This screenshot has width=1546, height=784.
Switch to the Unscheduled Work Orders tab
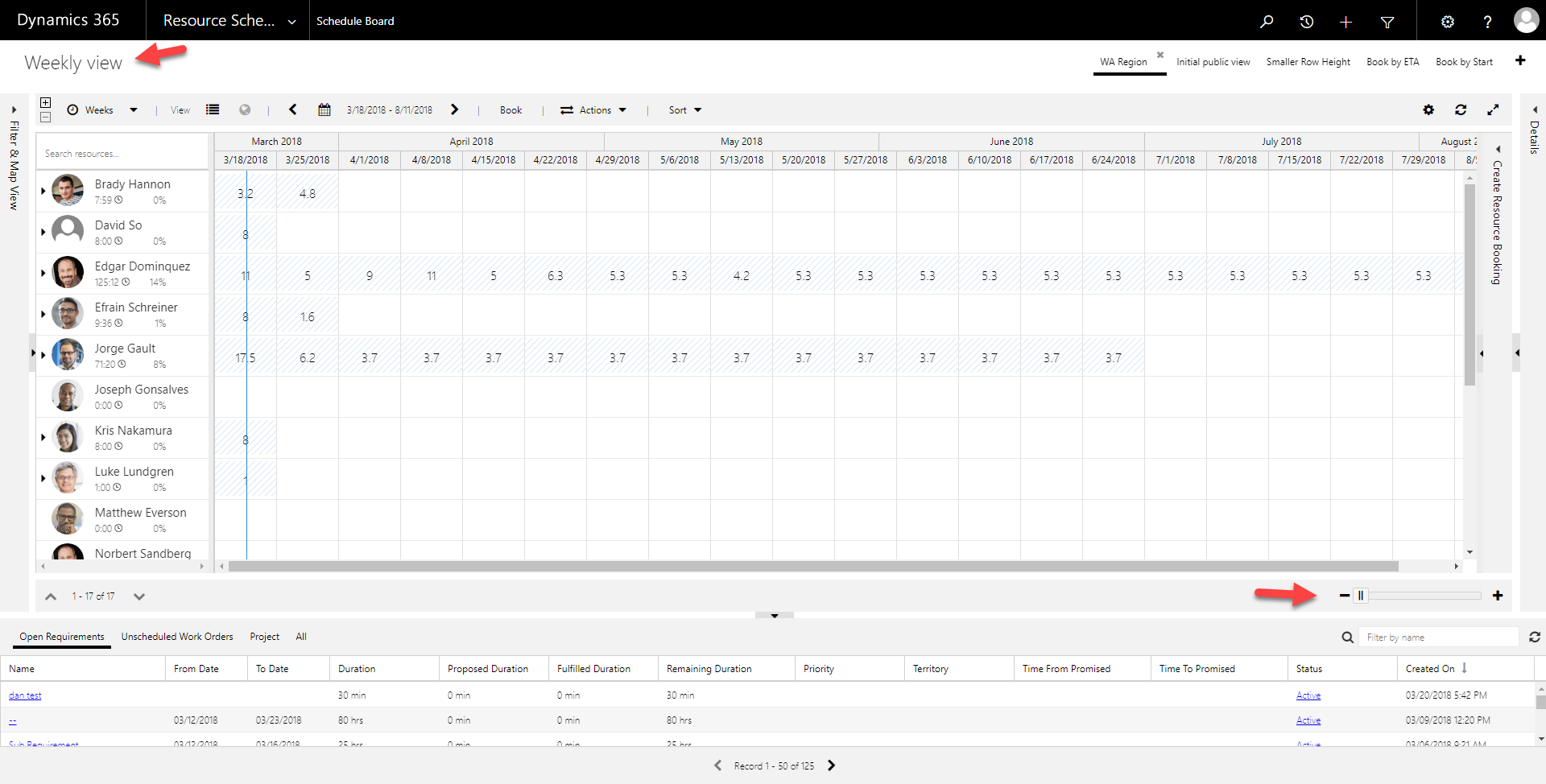coord(176,637)
